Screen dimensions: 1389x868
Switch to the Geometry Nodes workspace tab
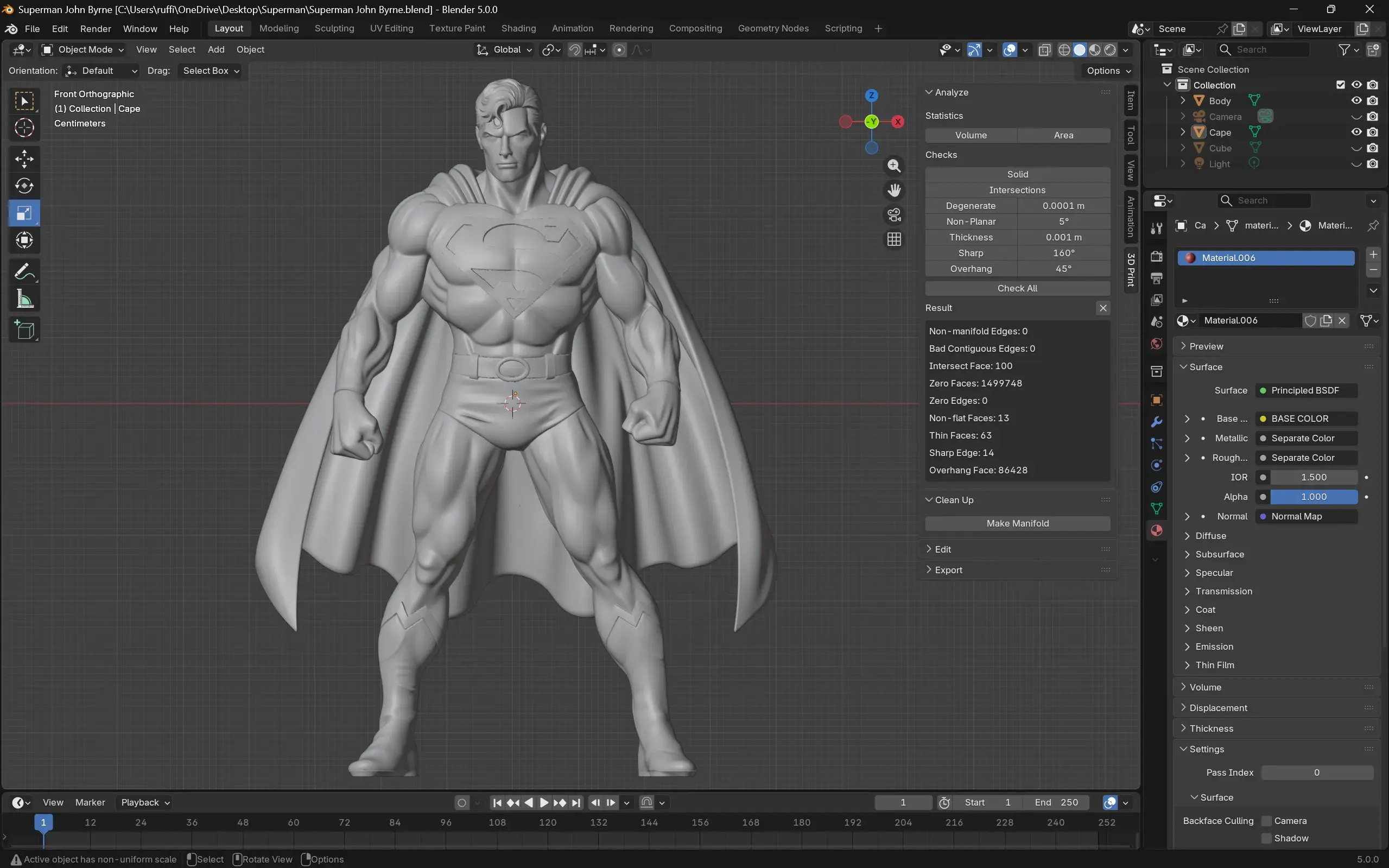pyautogui.click(x=773, y=29)
